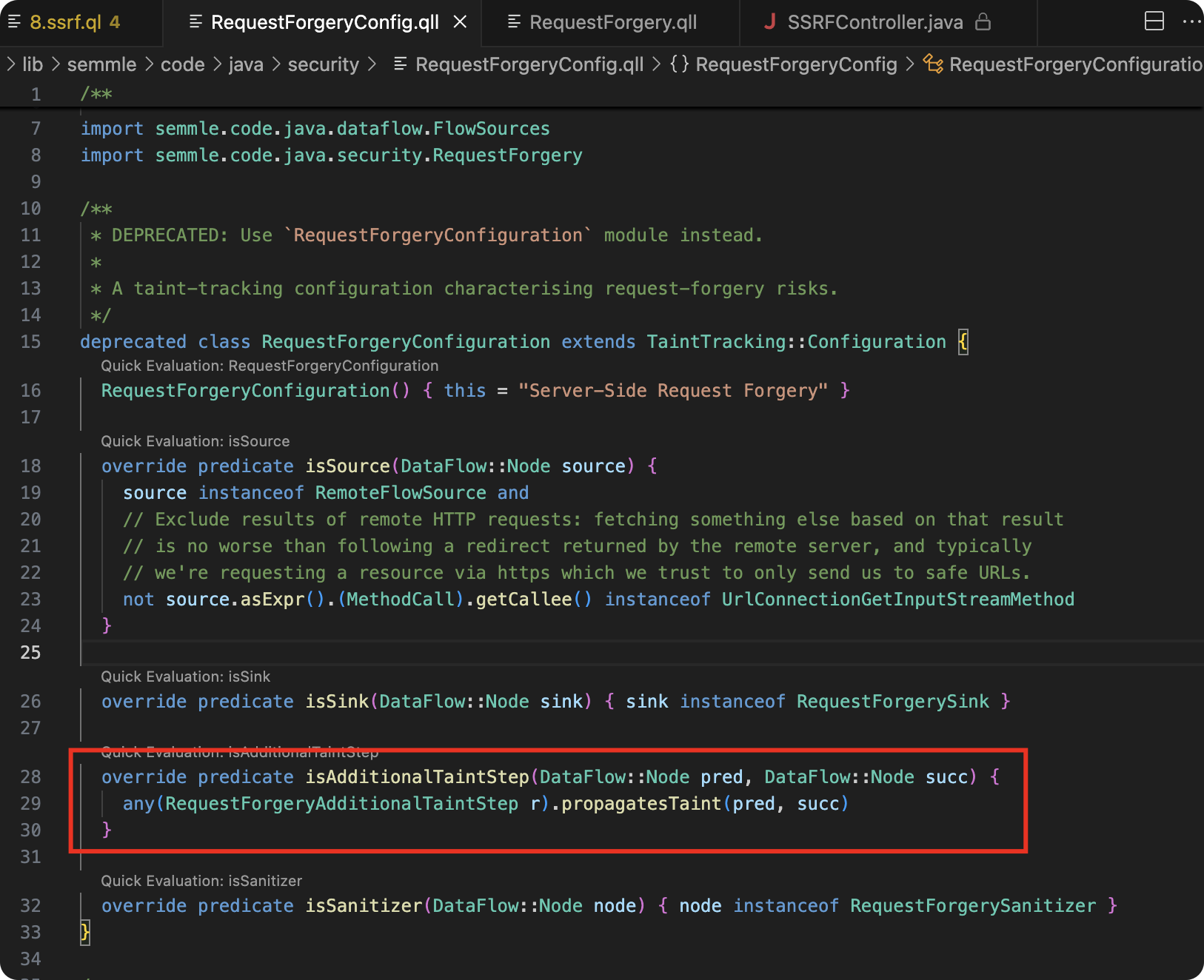This screenshot has width=1204, height=980.
Task: Click 'RequestForgerySanitizer' on line 32
Action: pyautogui.click(x=973, y=905)
